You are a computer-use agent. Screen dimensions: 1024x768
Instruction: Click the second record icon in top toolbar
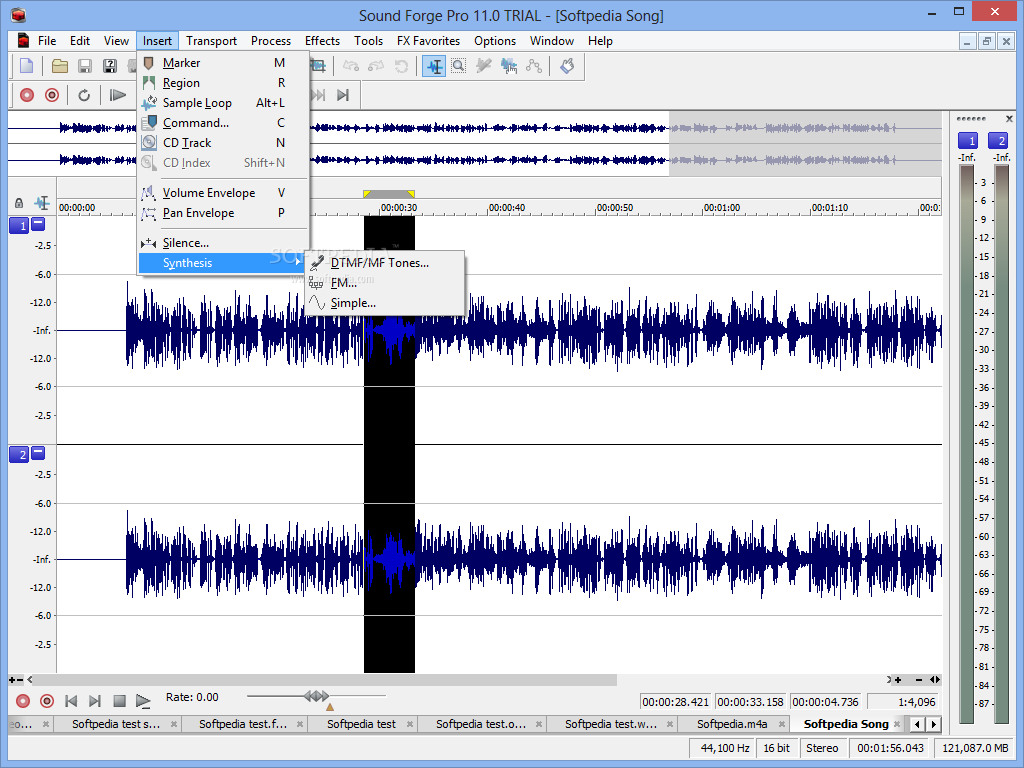(52, 95)
